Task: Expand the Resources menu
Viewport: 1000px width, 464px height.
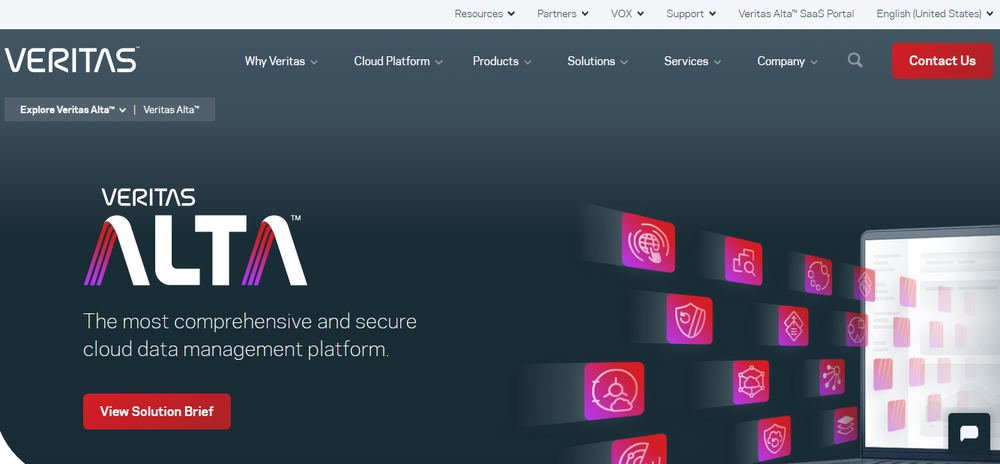Action: pyautogui.click(x=485, y=13)
